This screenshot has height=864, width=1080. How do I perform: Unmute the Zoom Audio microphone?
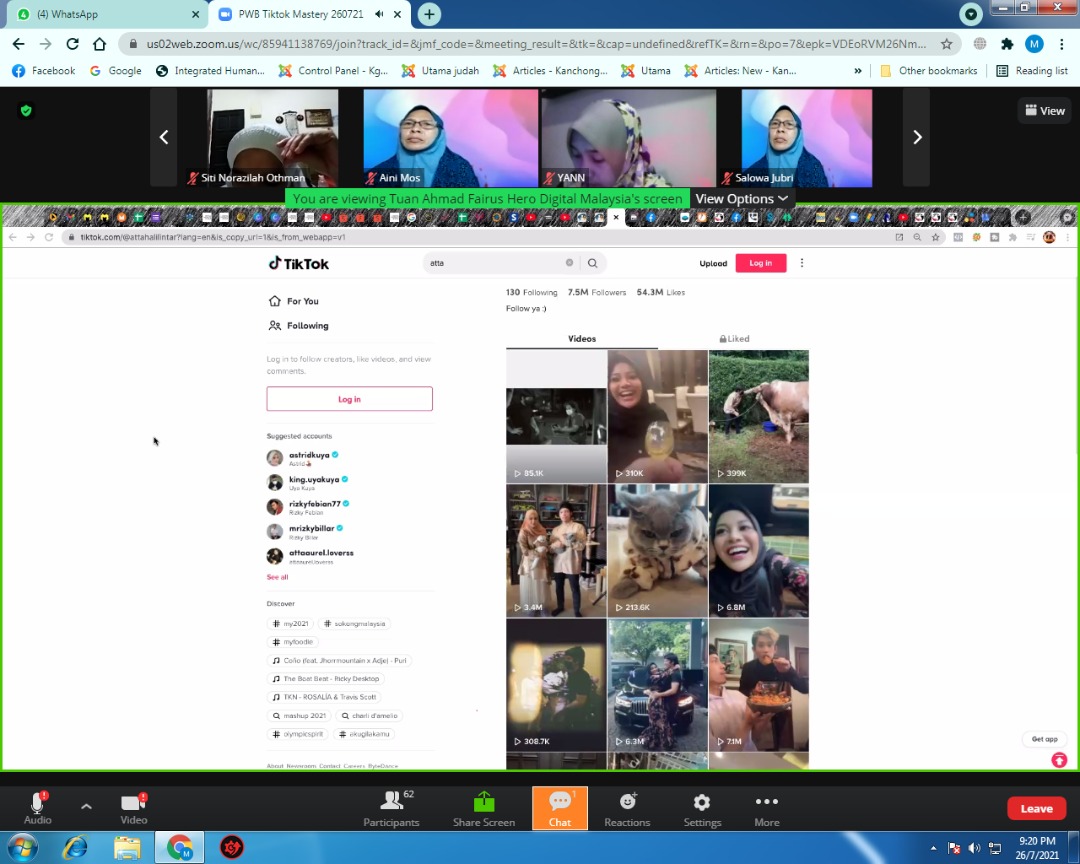tap(37, 804)
